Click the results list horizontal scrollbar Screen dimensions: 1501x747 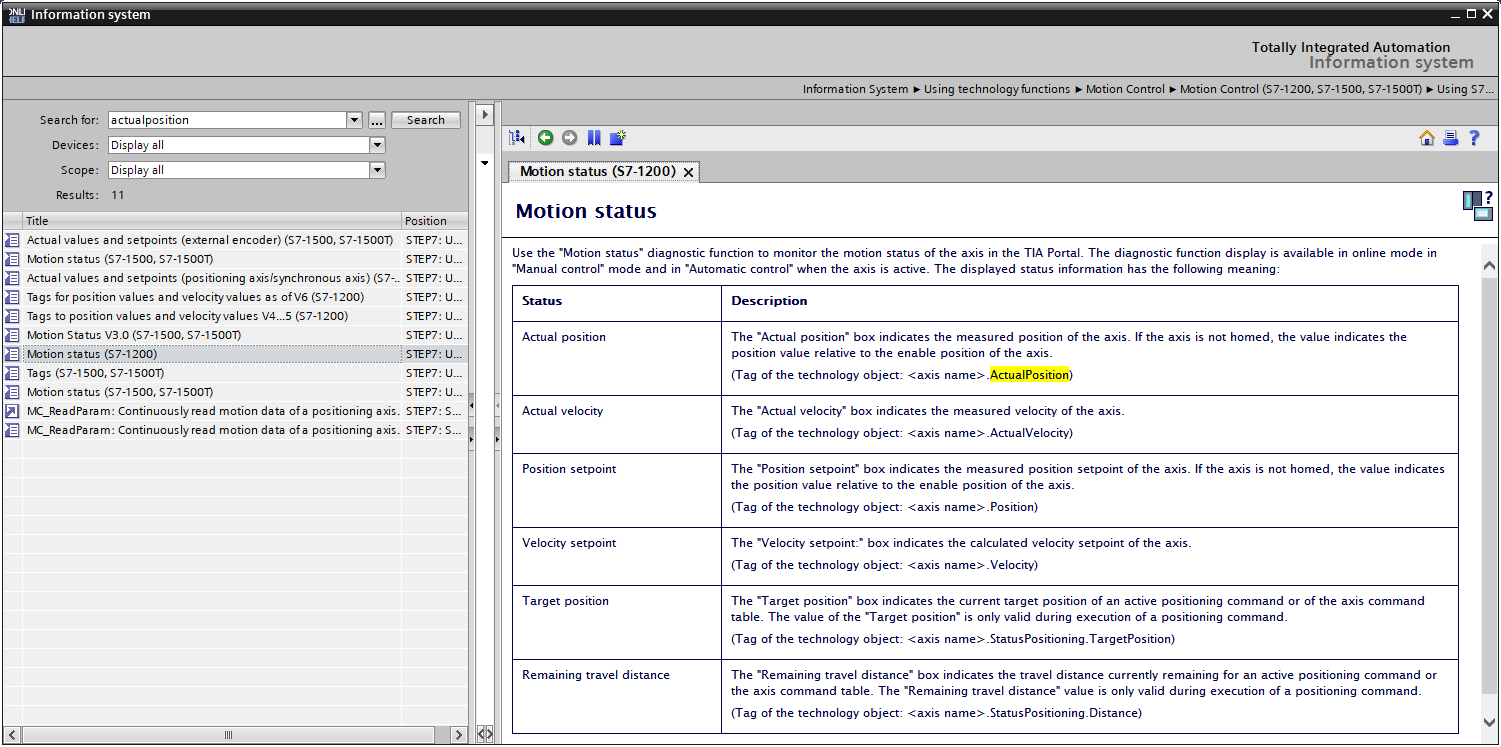[228, 735]
